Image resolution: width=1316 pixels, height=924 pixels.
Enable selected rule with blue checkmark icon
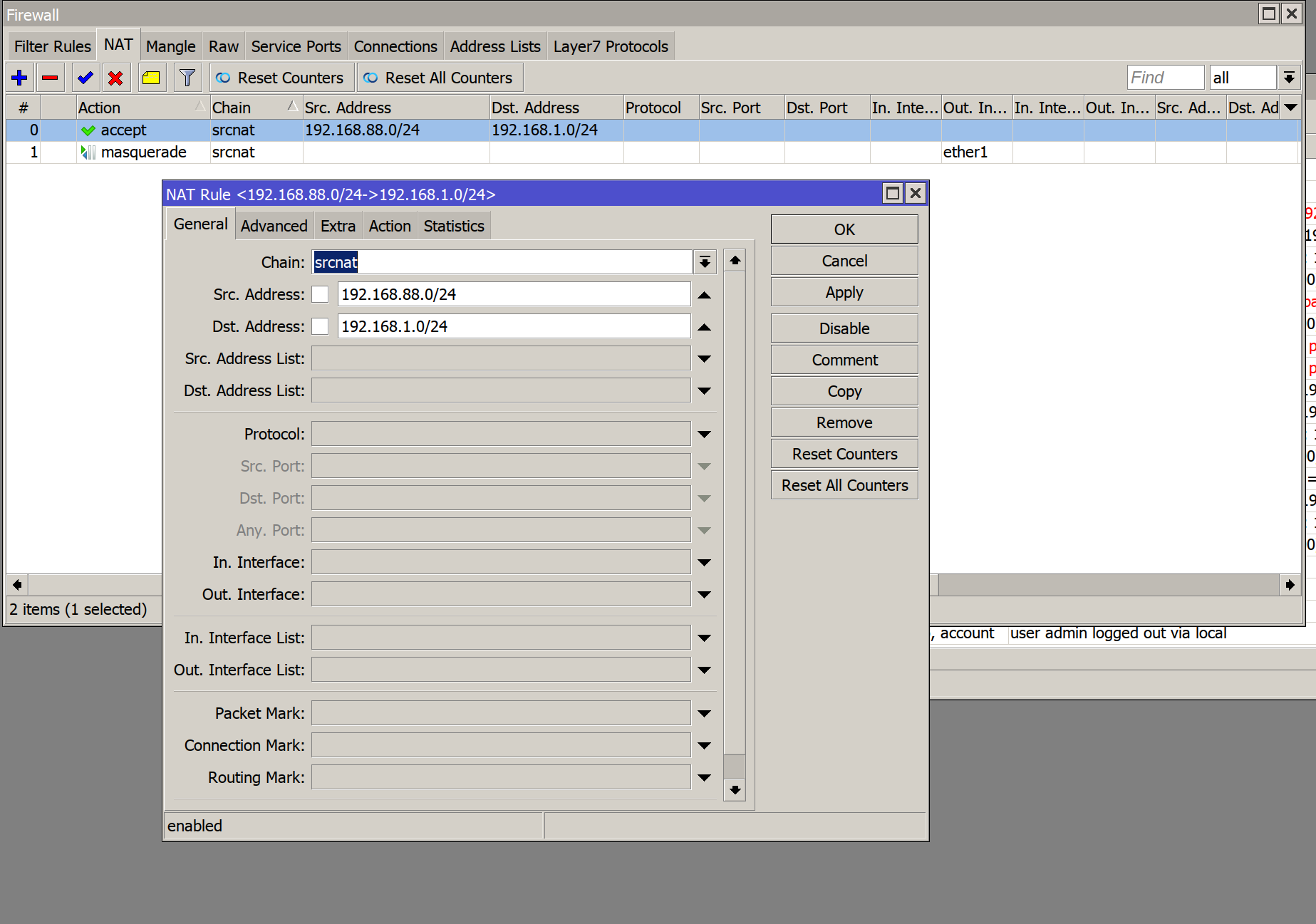[84, 77]
